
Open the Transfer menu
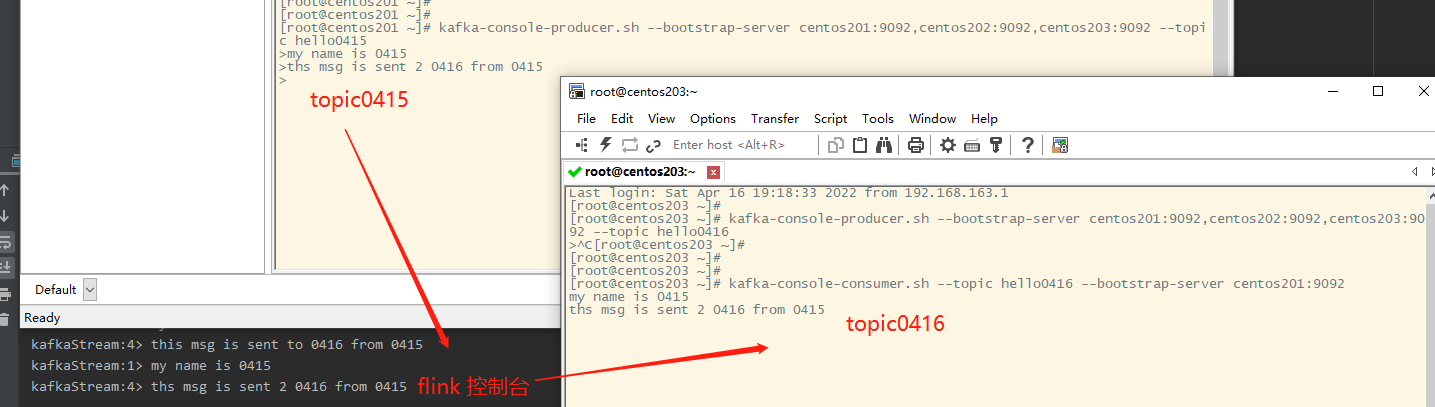(x=775, y=118)
